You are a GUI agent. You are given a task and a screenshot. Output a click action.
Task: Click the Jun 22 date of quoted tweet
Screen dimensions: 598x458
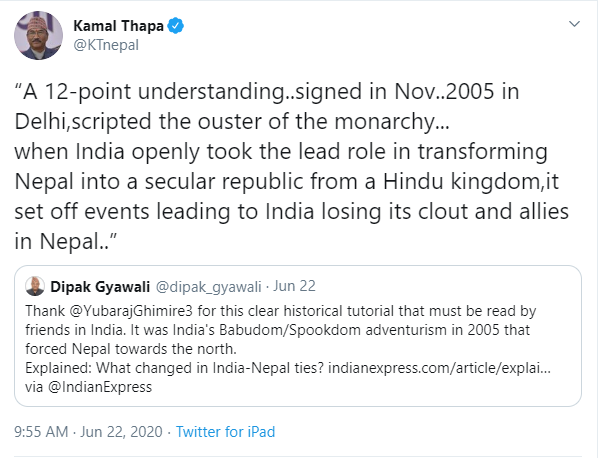tap(294, 286)
